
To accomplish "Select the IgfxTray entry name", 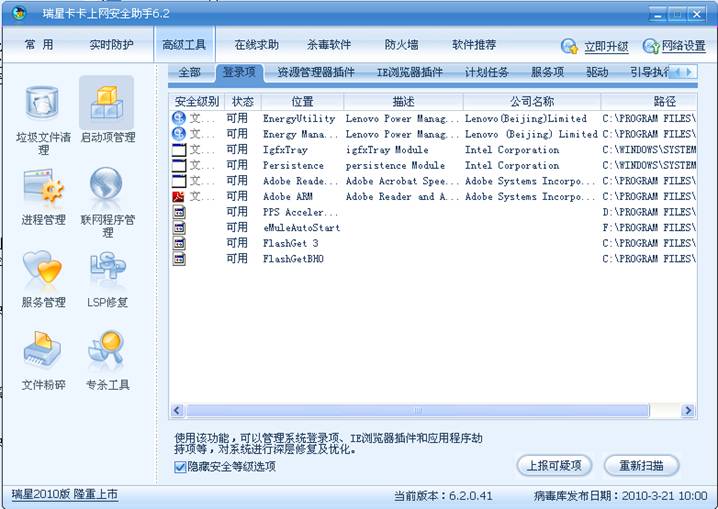I will 285,150.
